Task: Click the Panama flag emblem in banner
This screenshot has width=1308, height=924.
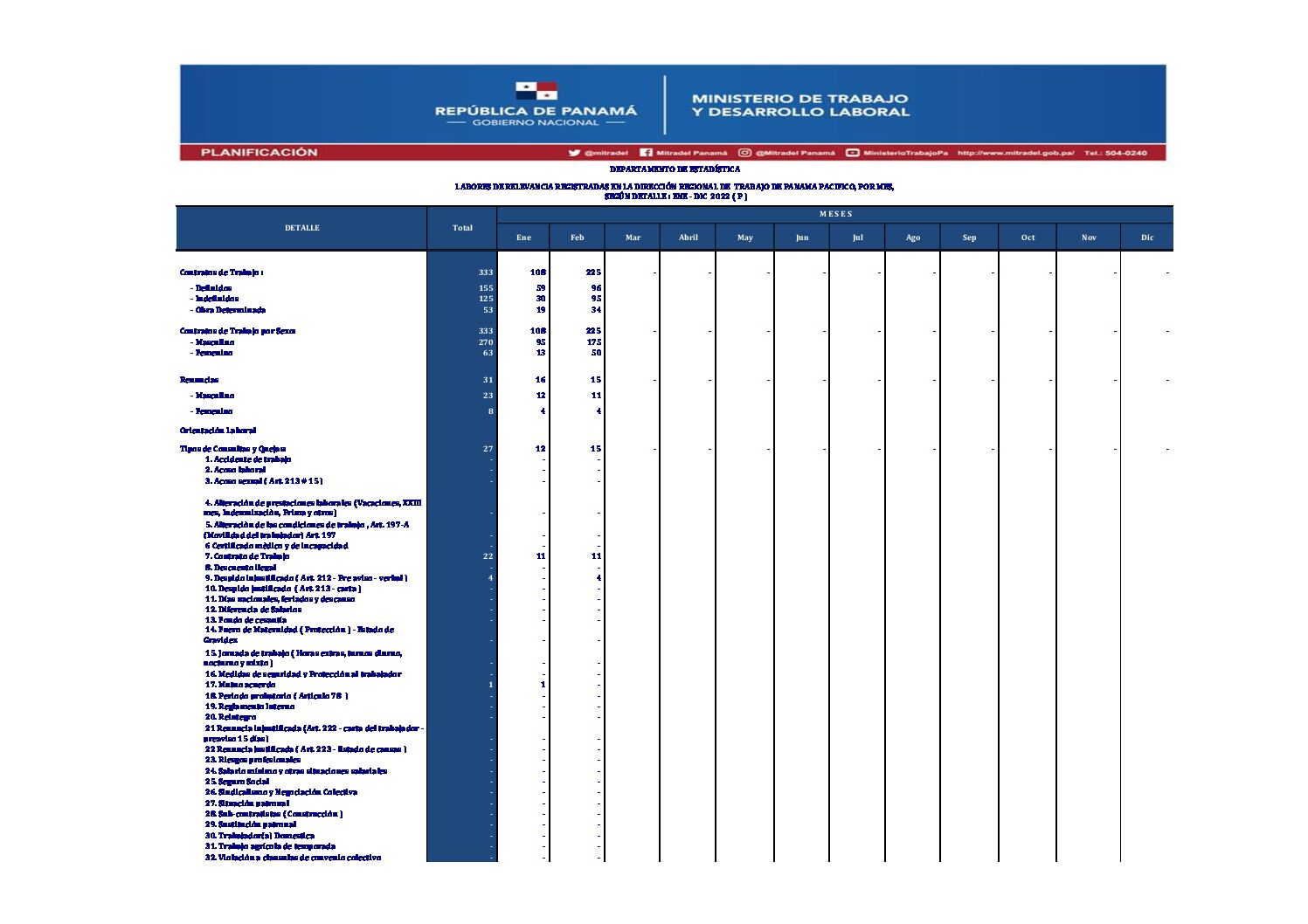Action: point(536,92)
